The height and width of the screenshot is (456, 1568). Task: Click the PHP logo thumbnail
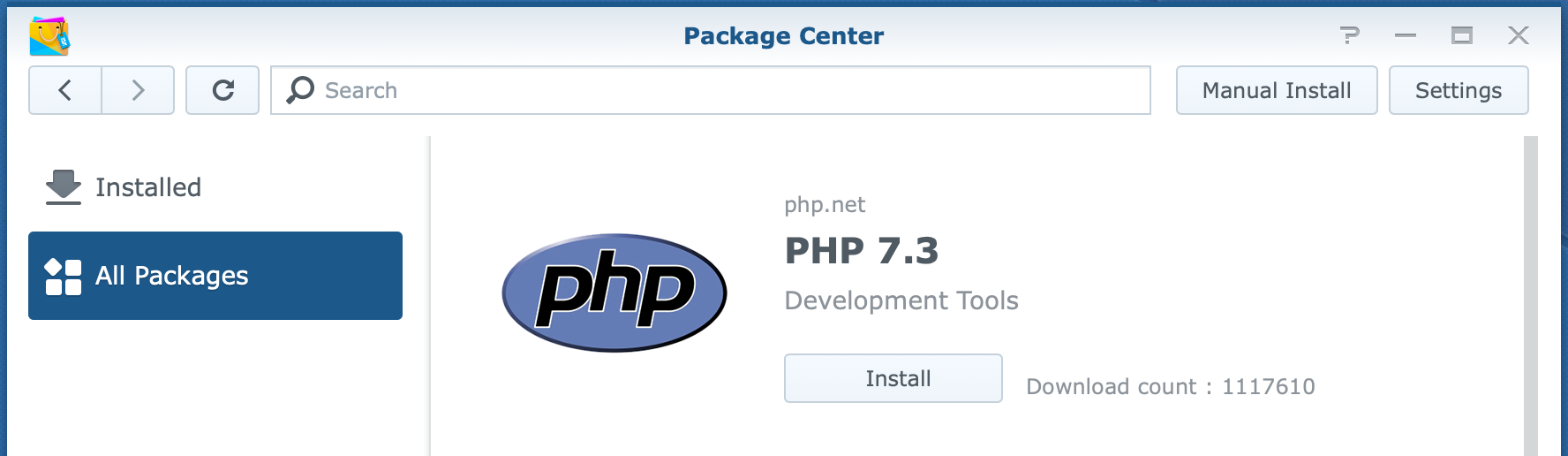(614, 293)
